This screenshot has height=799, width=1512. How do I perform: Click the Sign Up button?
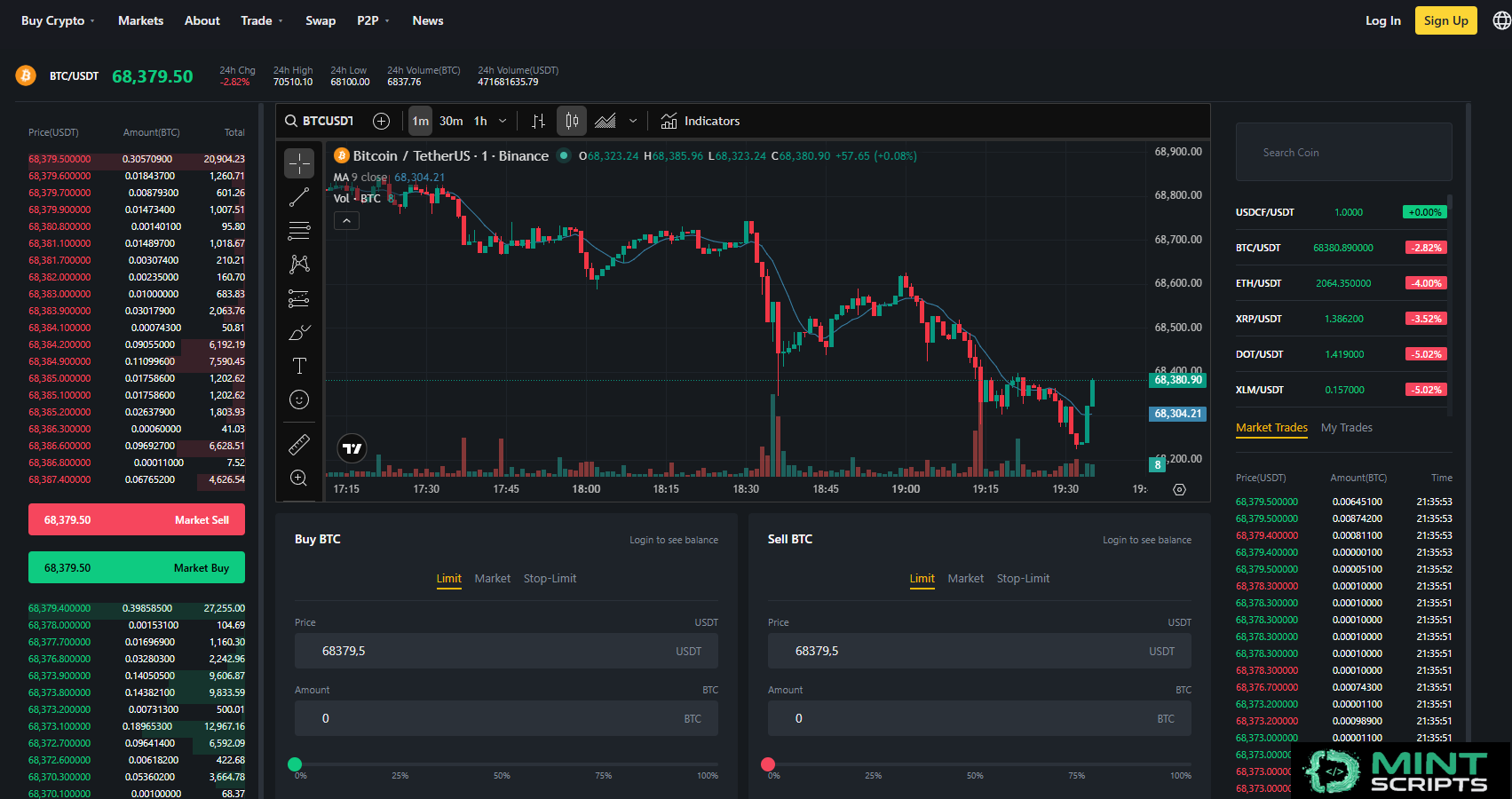(1445, 20)
